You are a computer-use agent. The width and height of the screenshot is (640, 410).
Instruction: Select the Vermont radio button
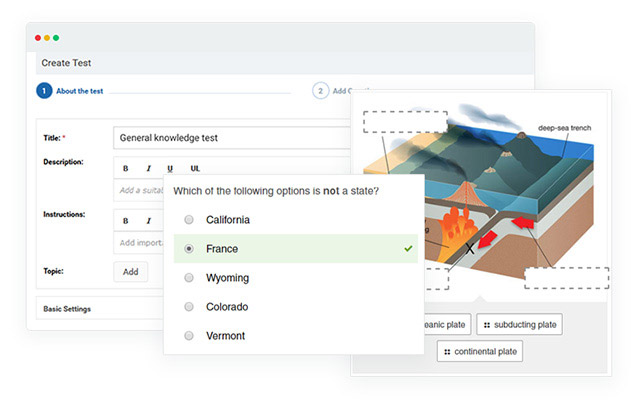pos(189,336)
